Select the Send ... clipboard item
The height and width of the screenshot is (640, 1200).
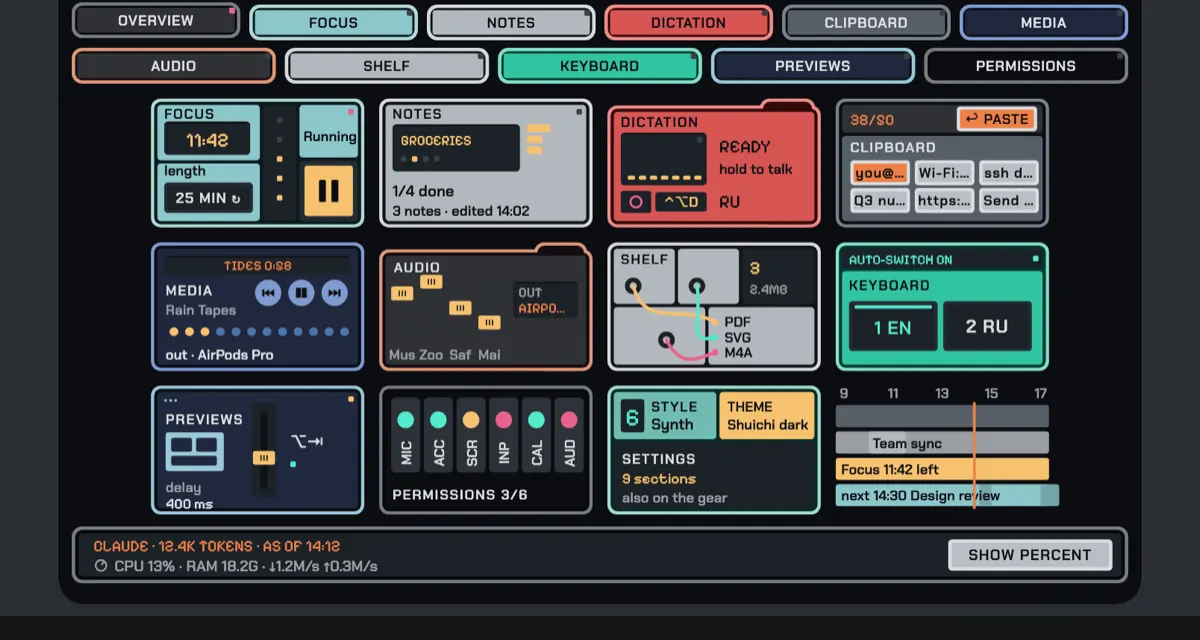[1009, 200]
